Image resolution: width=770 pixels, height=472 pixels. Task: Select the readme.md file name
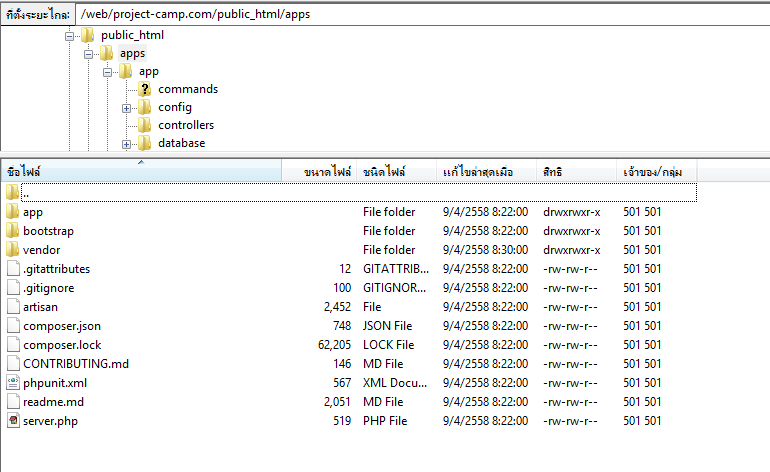[x=54, y=402]
